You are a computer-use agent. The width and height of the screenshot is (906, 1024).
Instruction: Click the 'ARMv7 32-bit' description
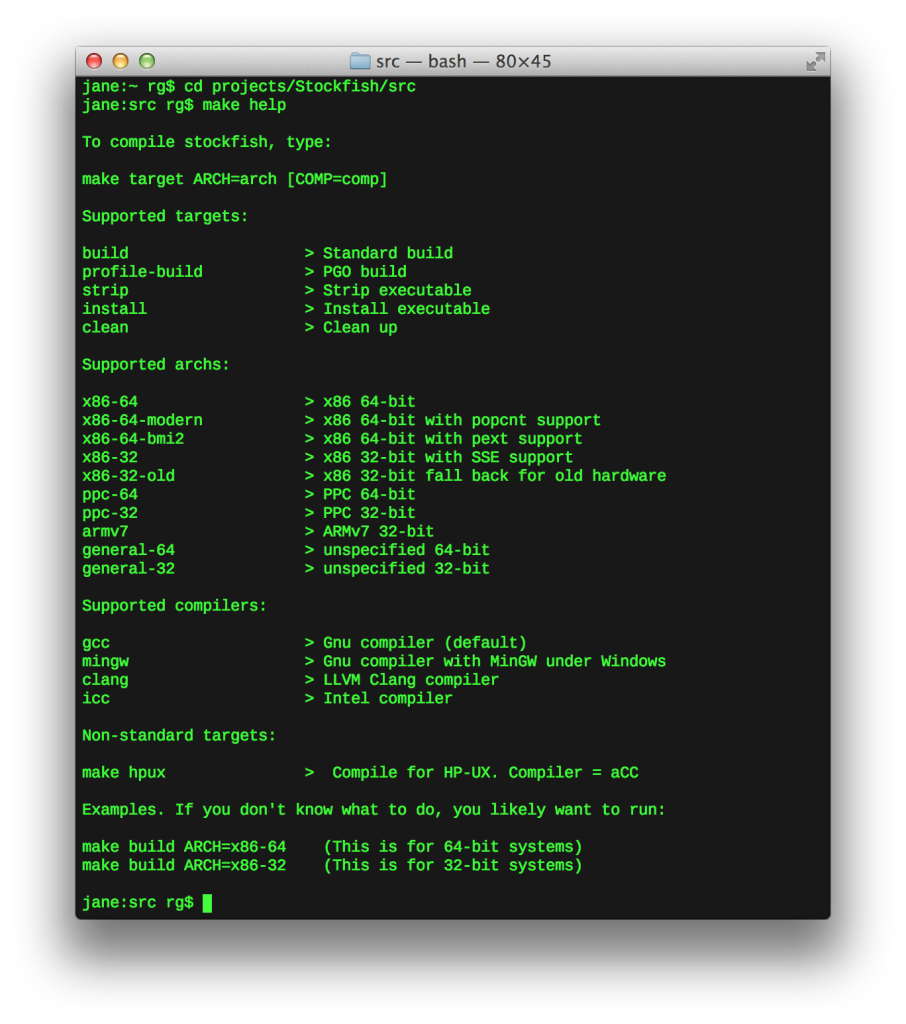[378, 532]
